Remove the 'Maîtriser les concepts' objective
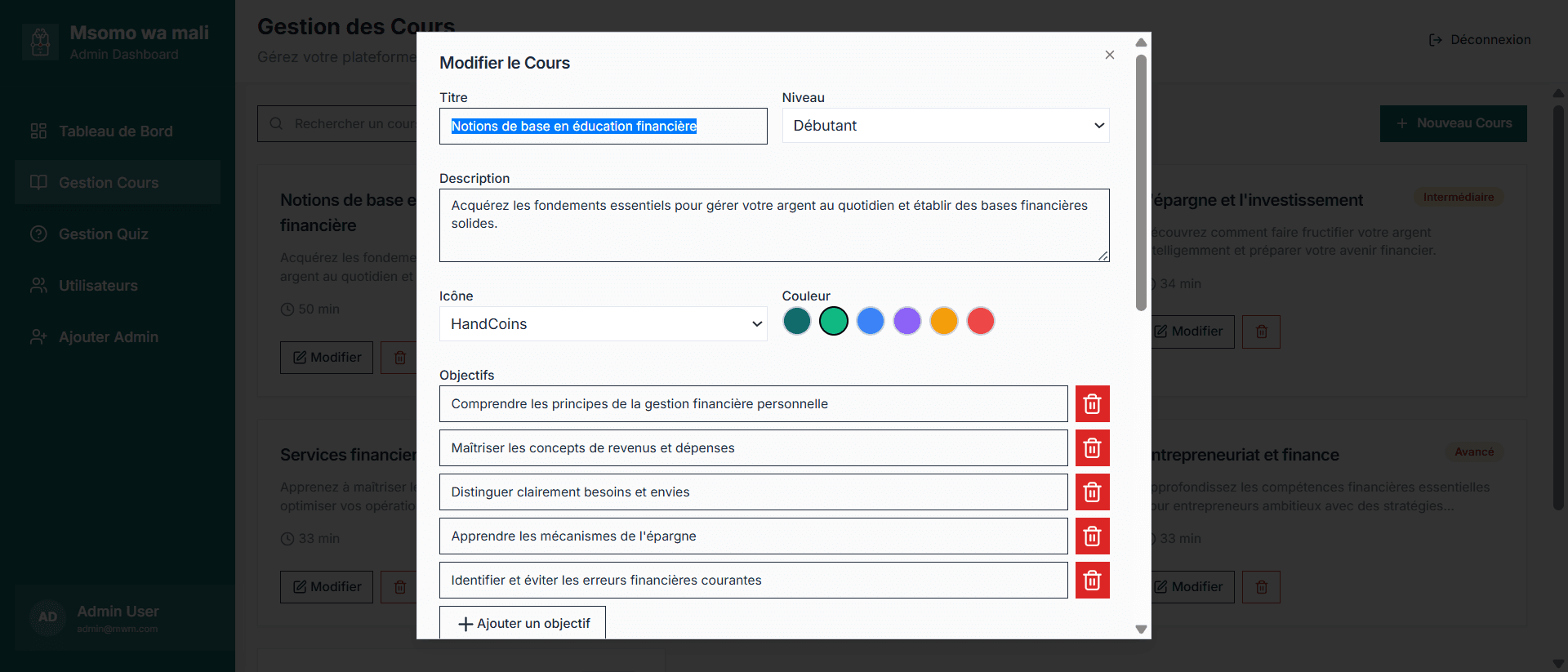1568x672 pixels. coord(1092,448)
